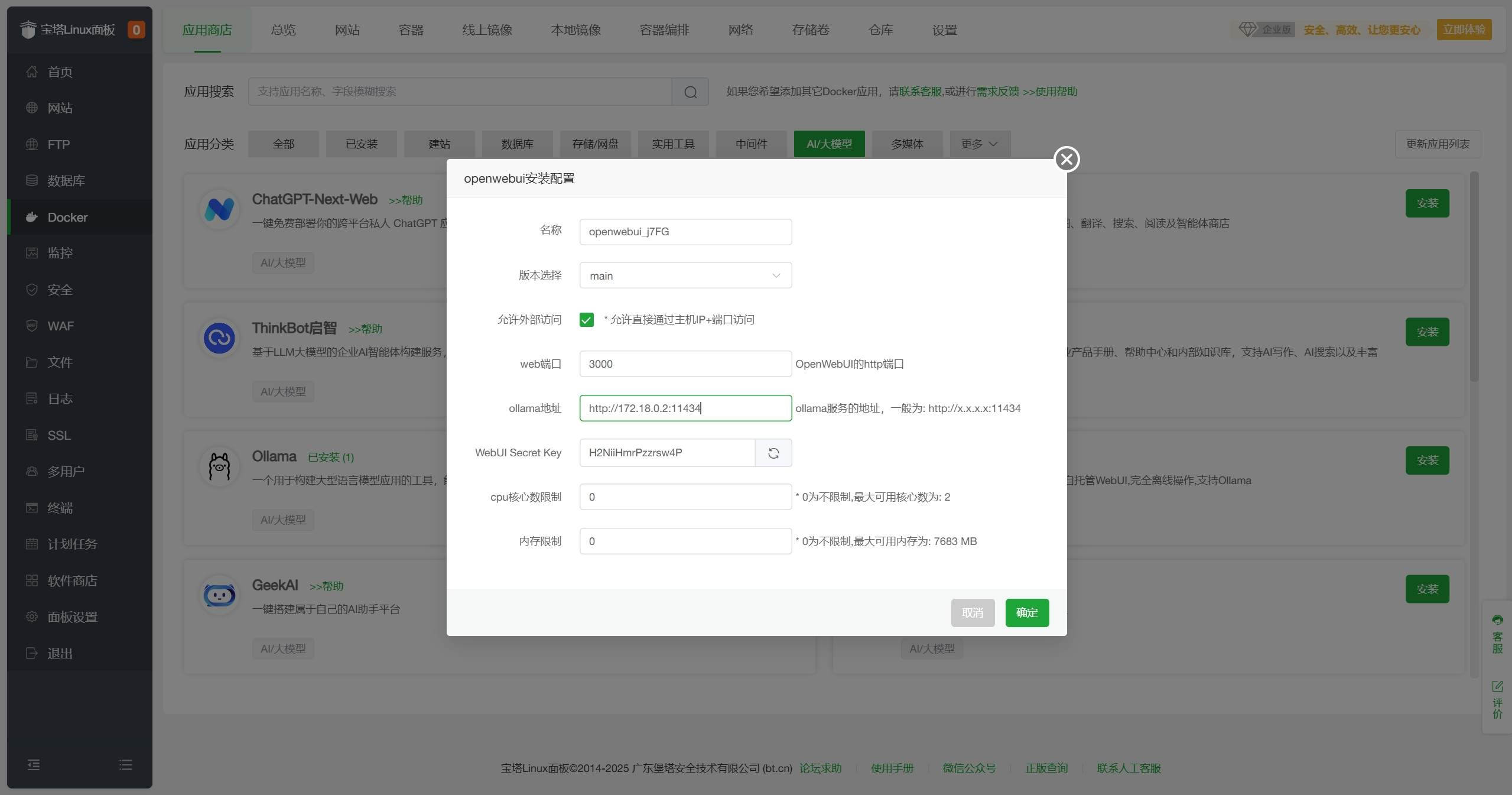Open the Docker sidebar item
Screen dimensions: 1512x795
click(x=67, y=217)
